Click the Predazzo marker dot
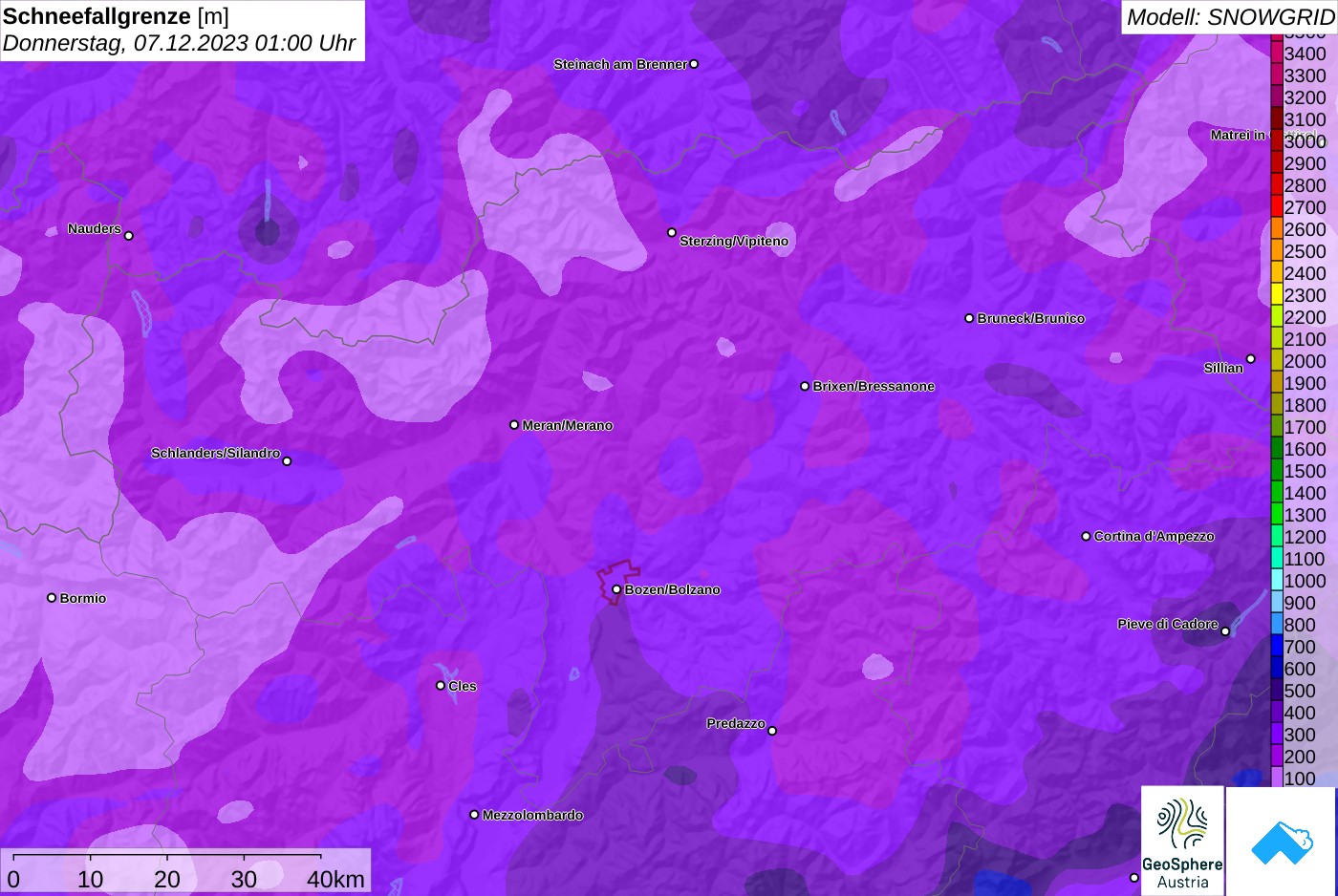The width and height of the screenshot is (1338, 896). [x=772, y=731]
